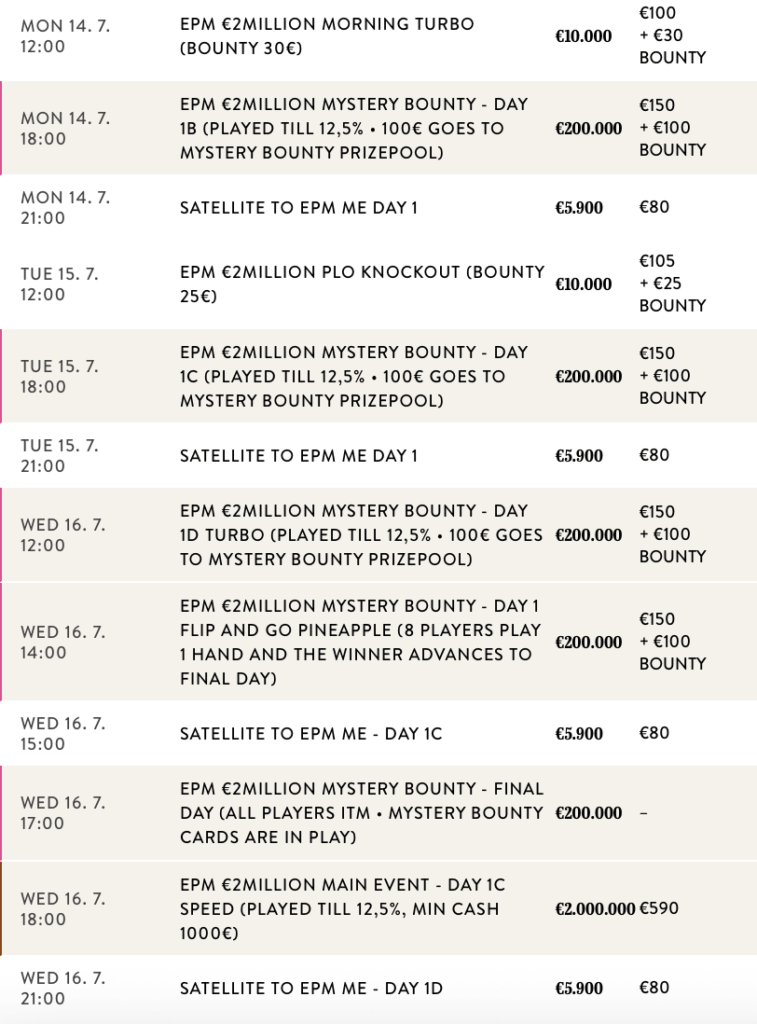Image resolution: width=757 pixels, height=1024 pixels.
Task: Click Monday 21:00 Satellite to EPM ME
Action: pos(298,208)
